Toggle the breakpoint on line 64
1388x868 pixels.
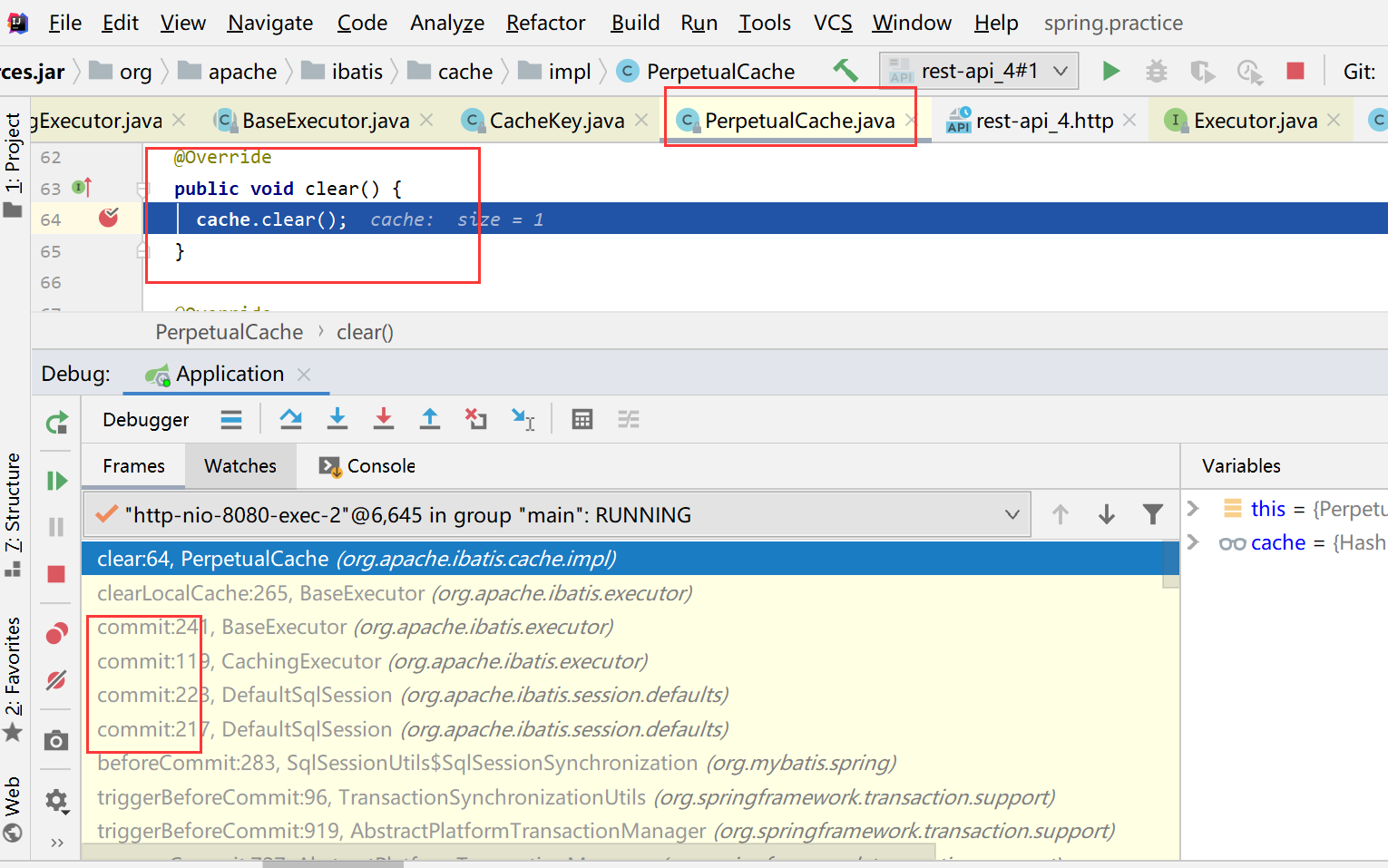109,218
